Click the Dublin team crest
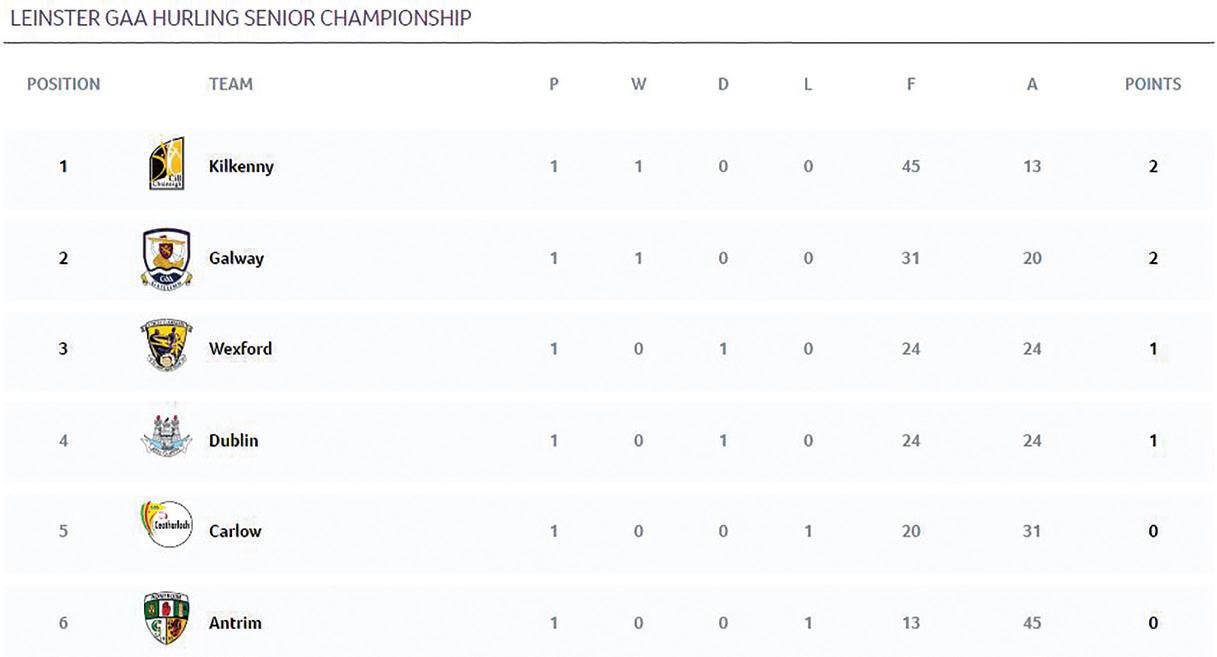 pyautogui.click(x=165, y=439)
